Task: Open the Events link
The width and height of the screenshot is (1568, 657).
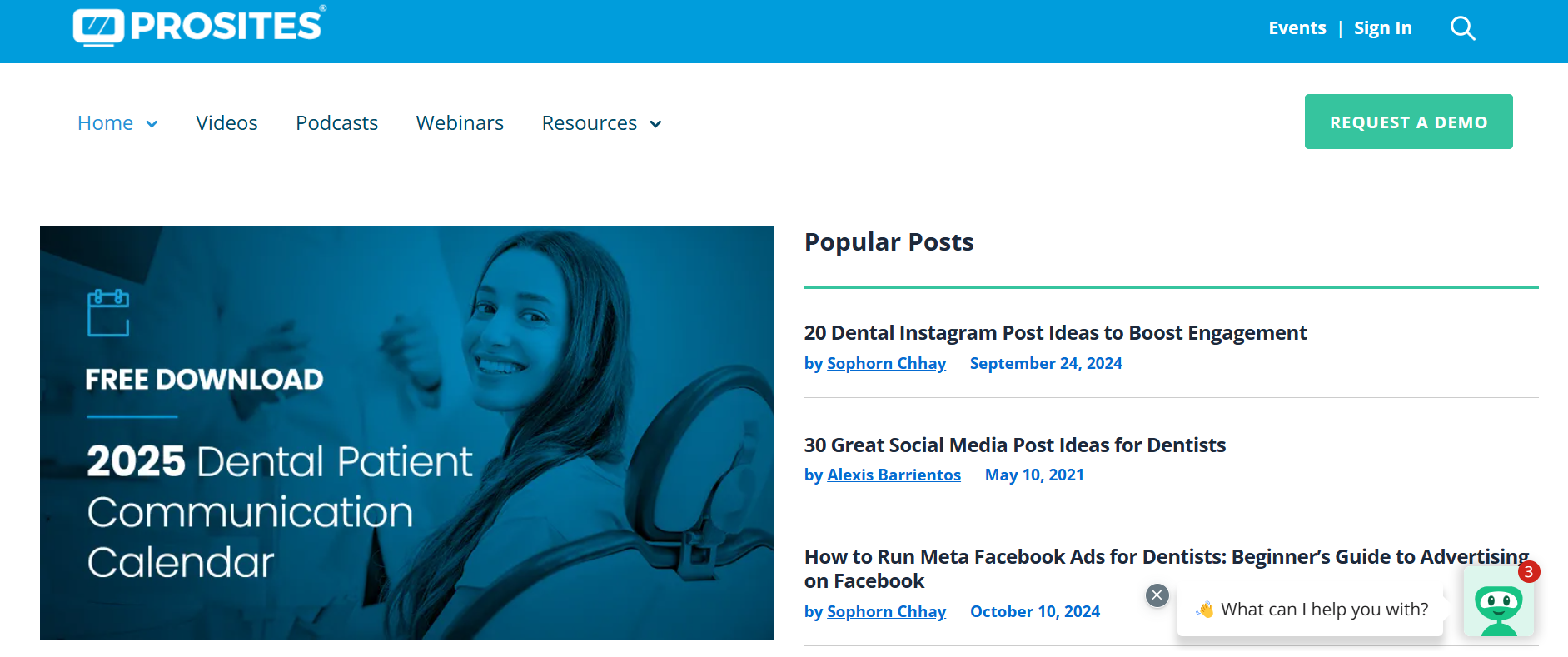Action: [1297, 28]
